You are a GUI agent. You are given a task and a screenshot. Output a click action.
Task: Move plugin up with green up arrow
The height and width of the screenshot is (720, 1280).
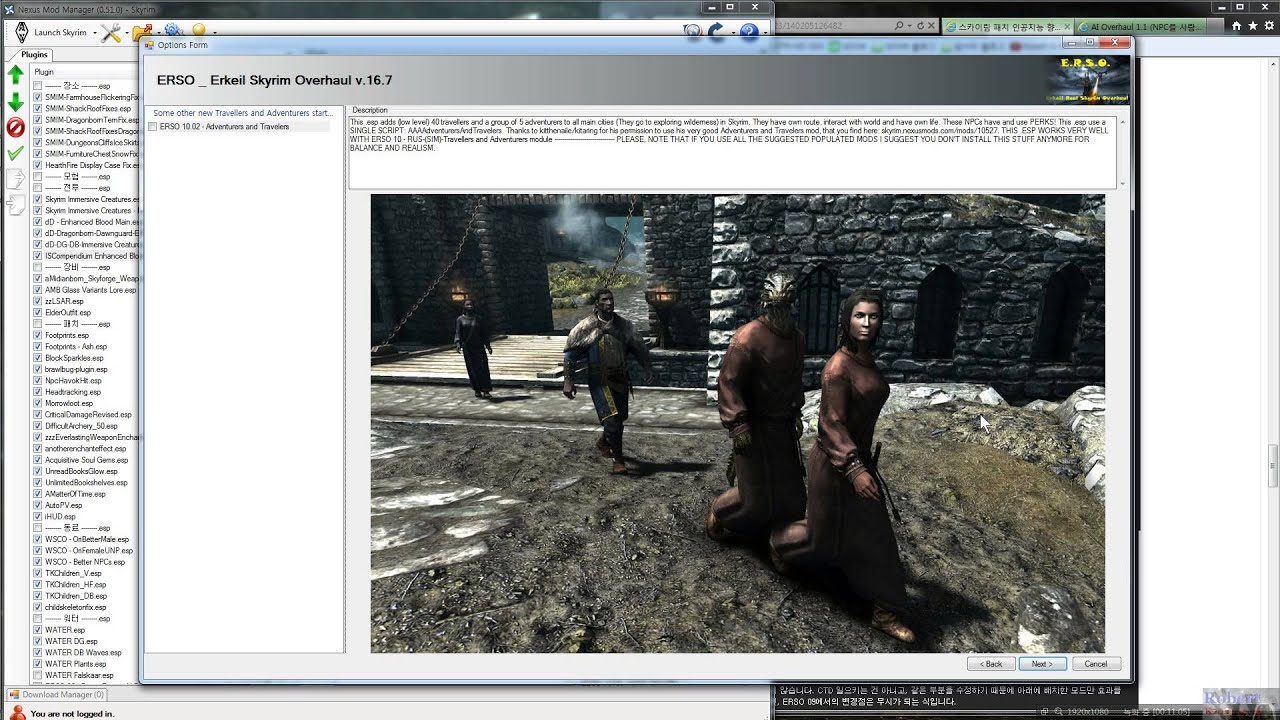point(15,74)
